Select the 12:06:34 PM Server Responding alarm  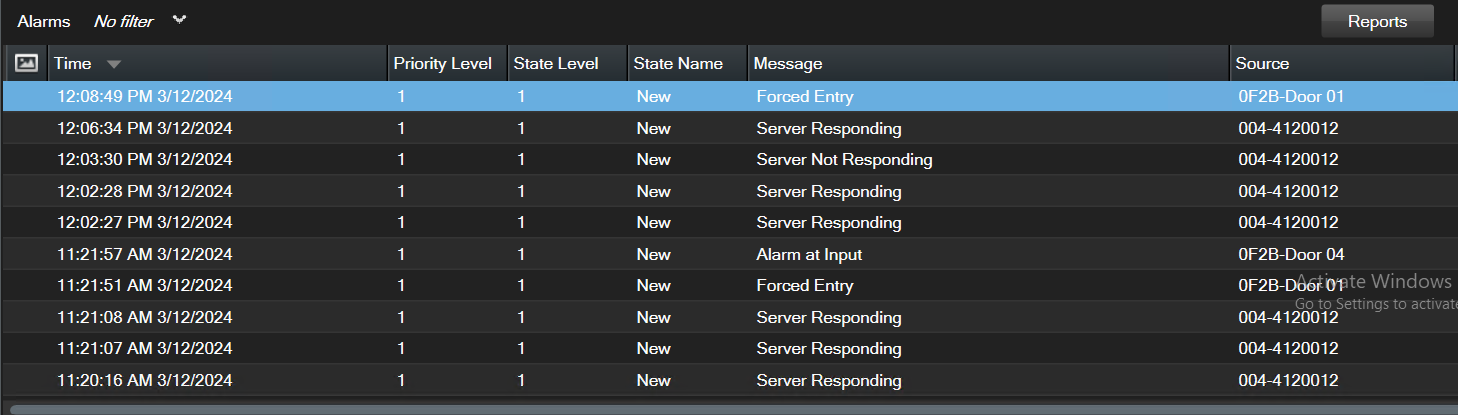(828, 128)
